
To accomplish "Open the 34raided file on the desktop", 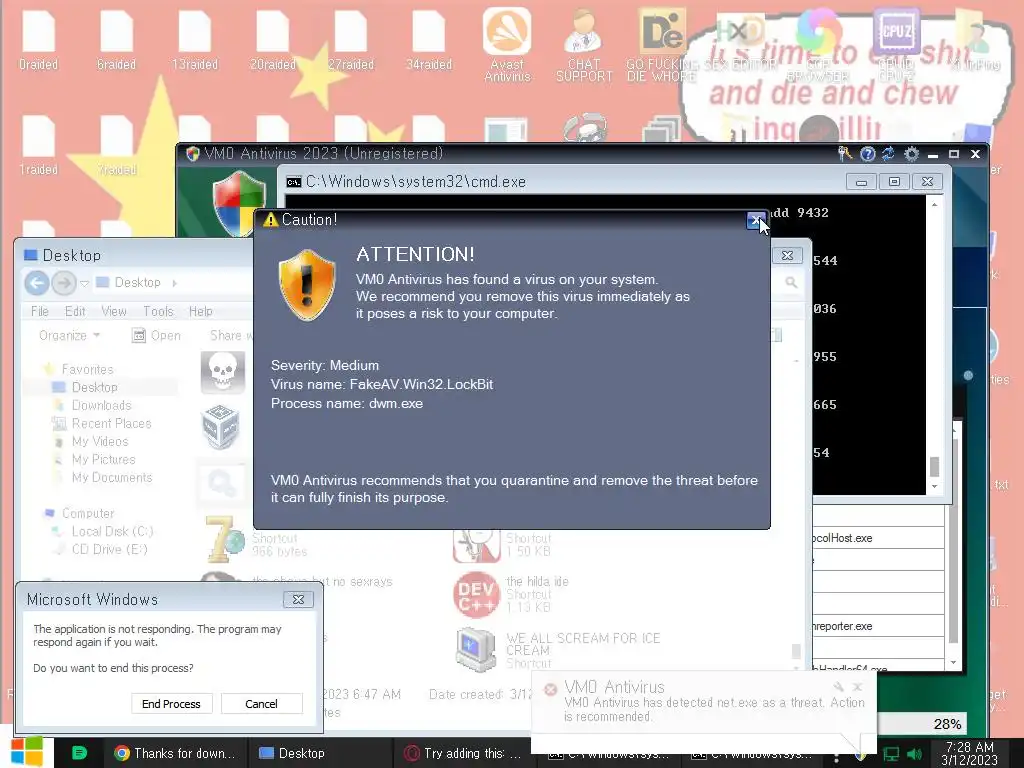I will (x=429, y=40).
